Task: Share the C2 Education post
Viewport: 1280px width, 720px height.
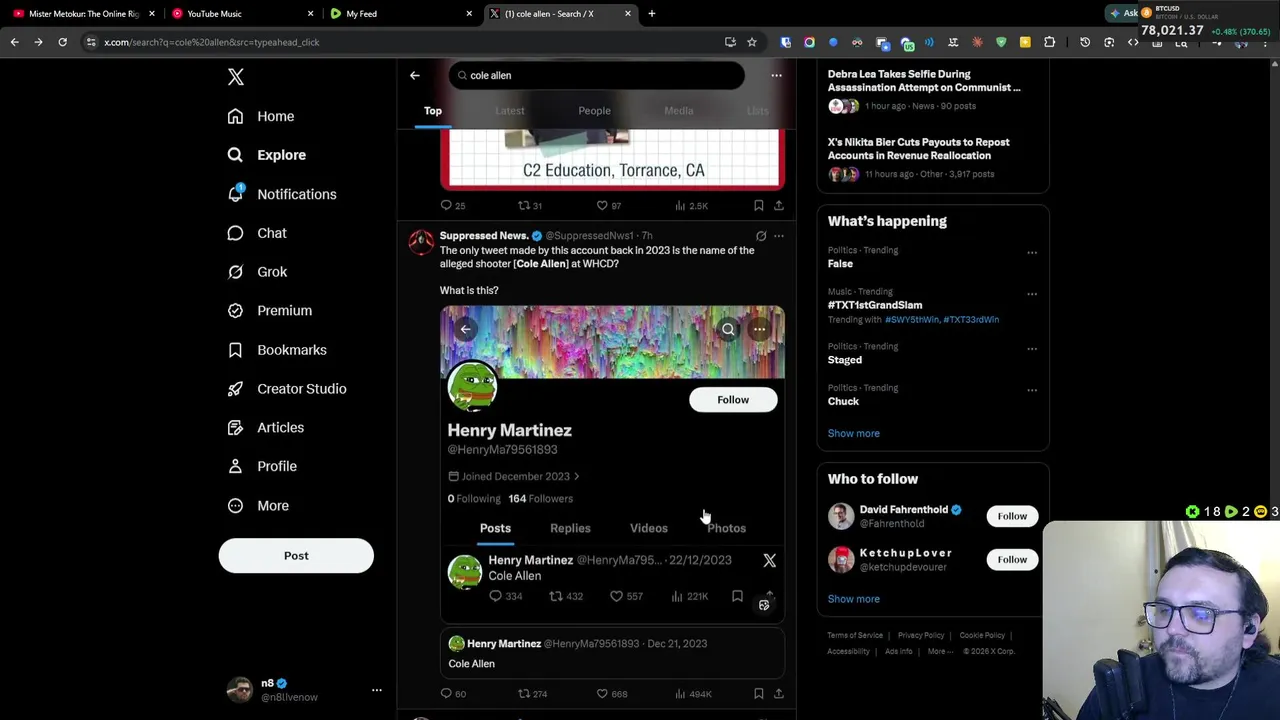Action: pyautogui.click(x=778, y=205)
